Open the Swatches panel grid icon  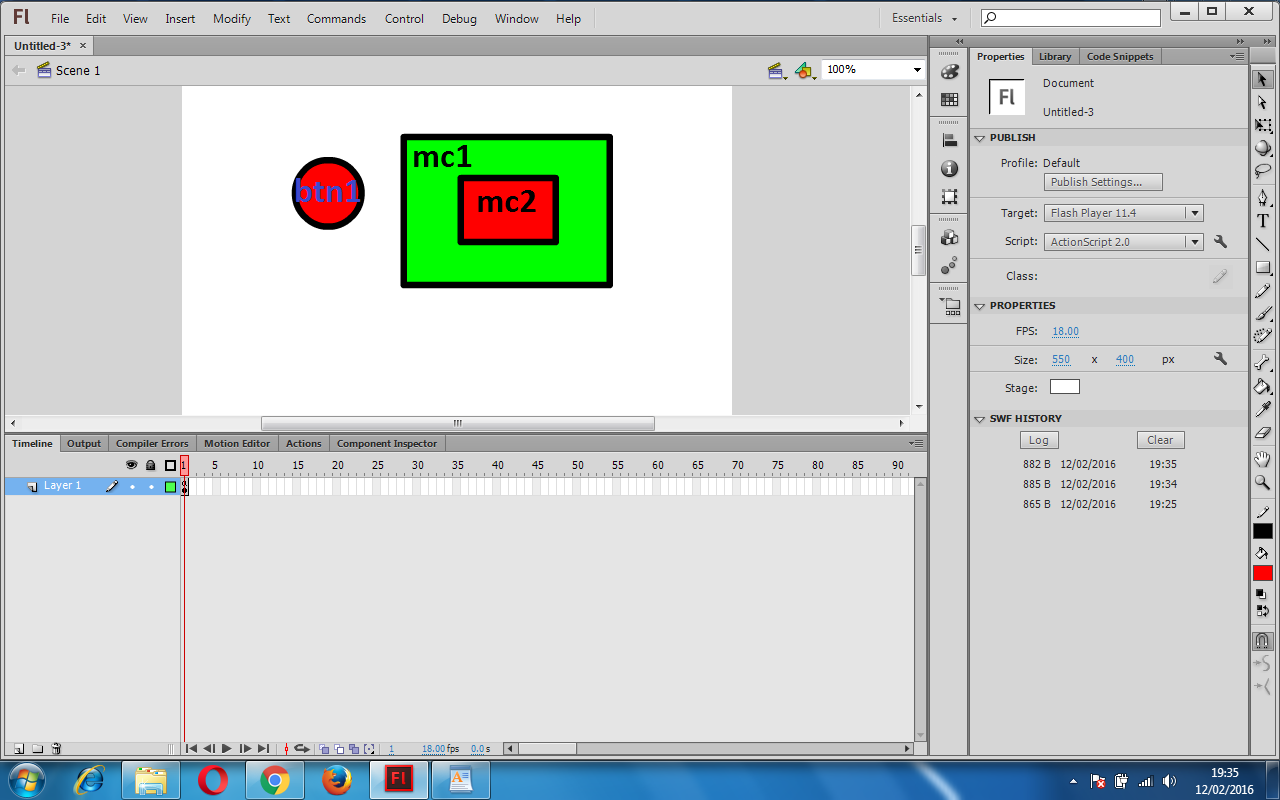pos(949,99)
